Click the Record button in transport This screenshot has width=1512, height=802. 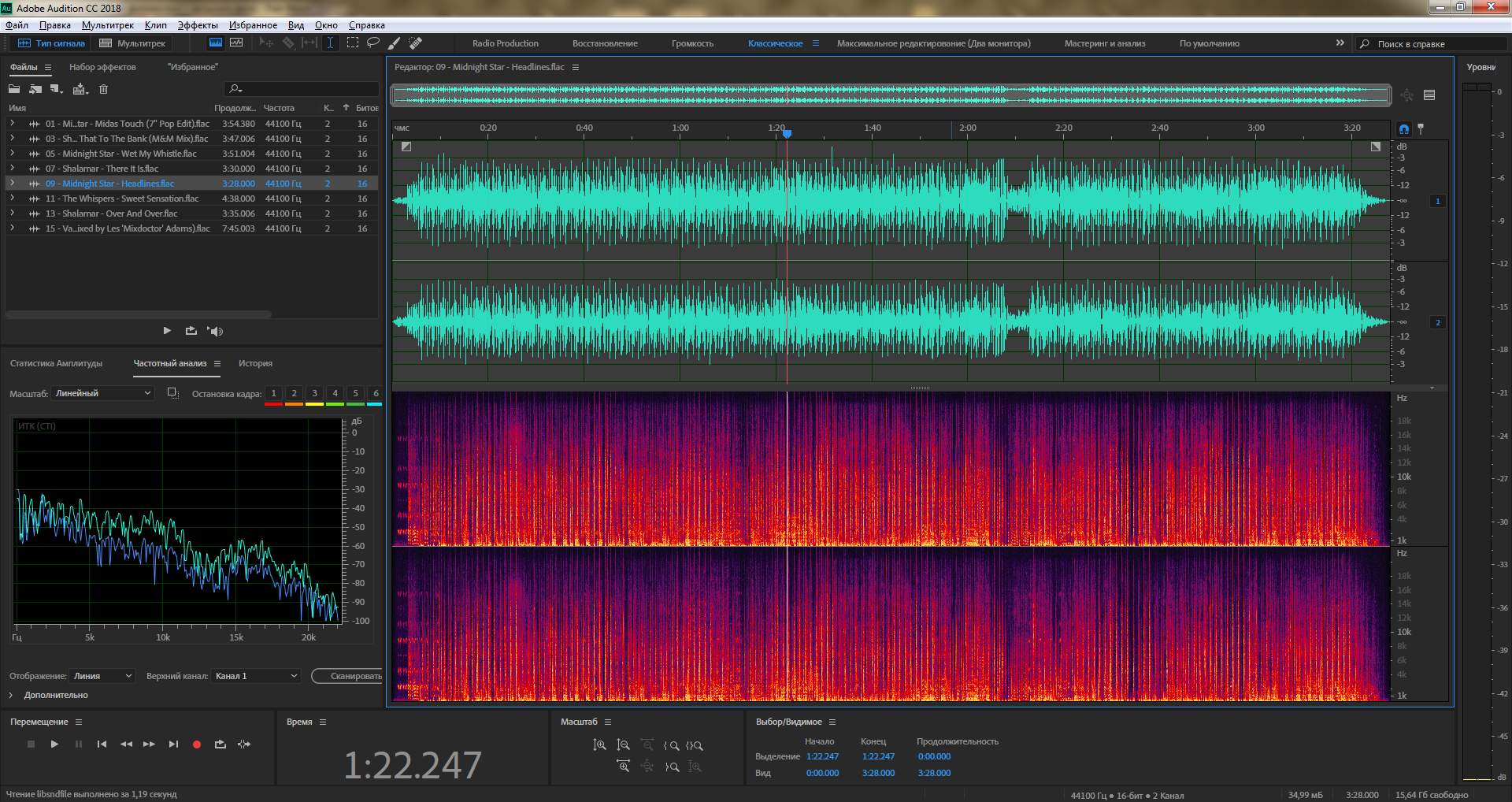pos(197,744)
